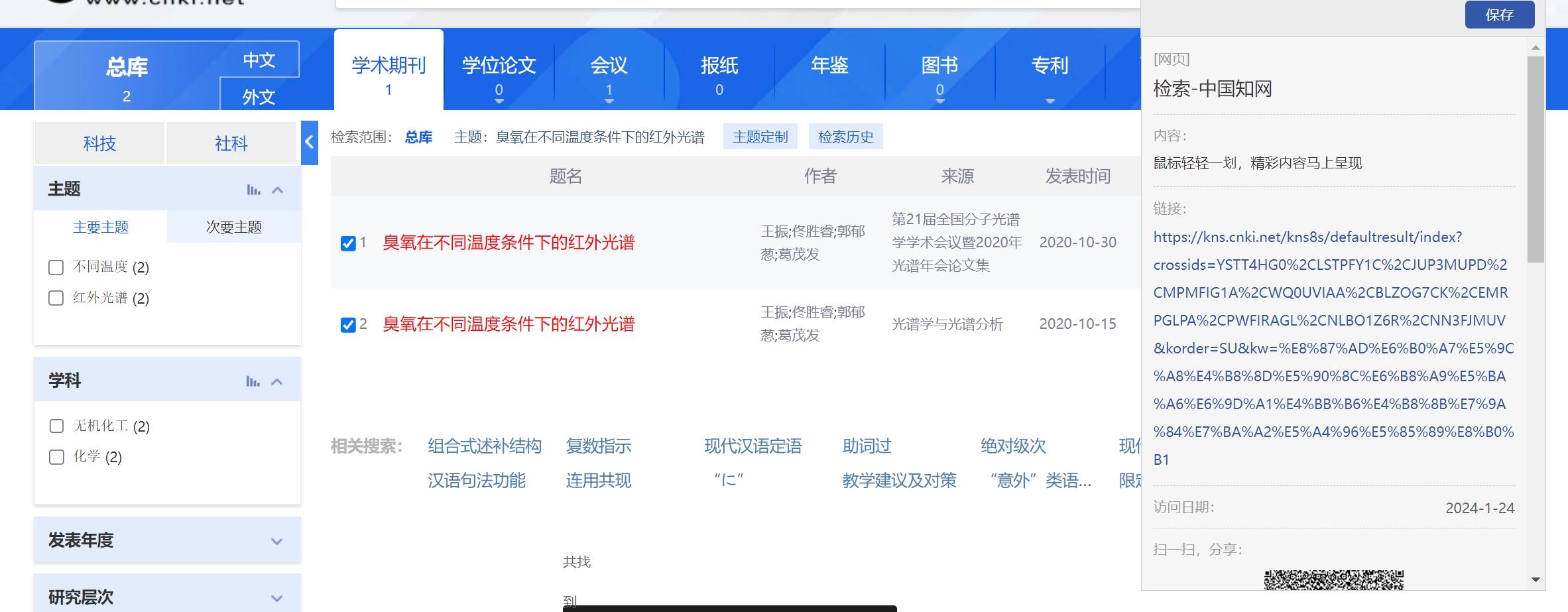Click the chart icon in 主题 panel header
Screen dimensions: 1568x612
pos(253,190)
